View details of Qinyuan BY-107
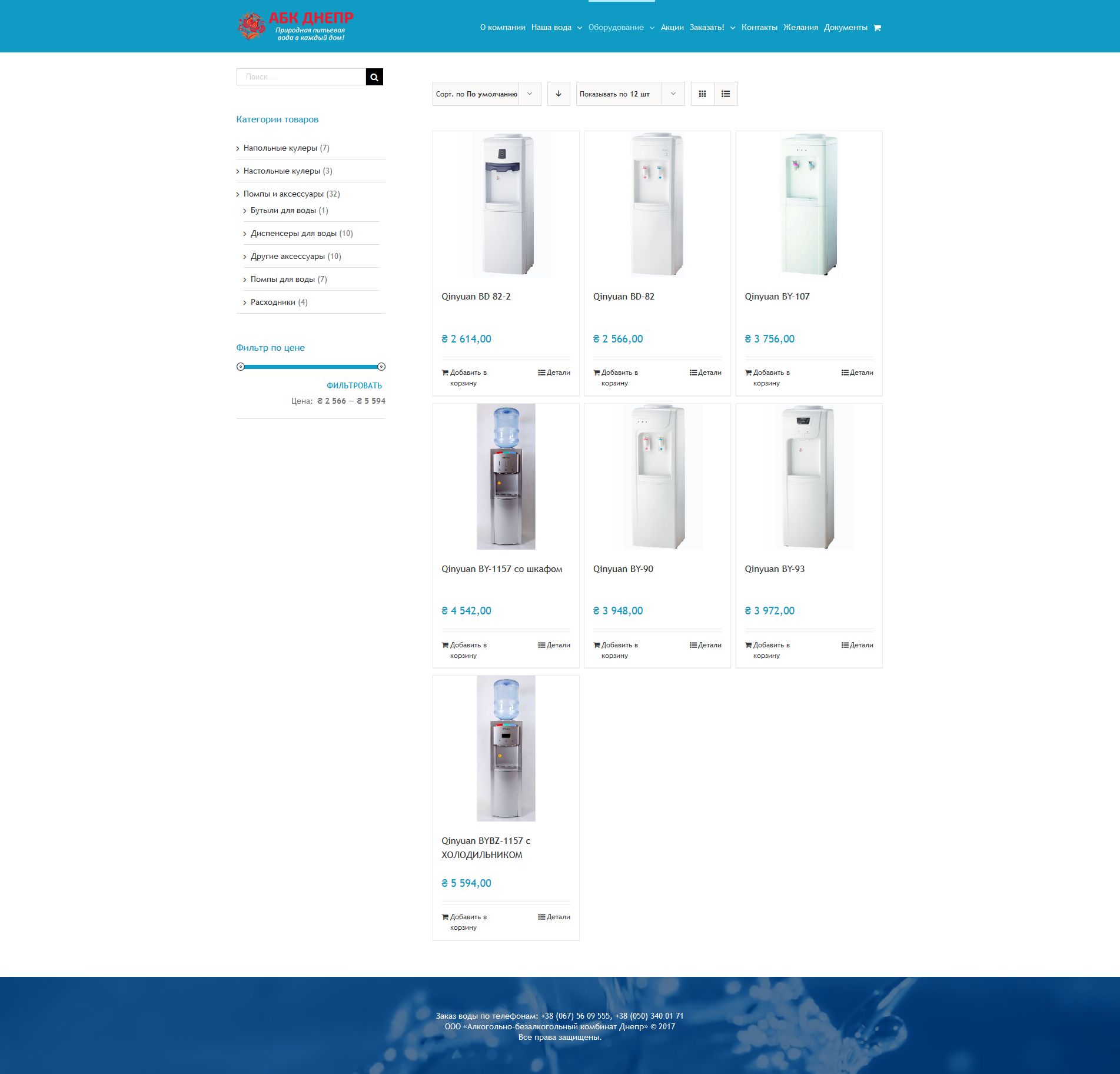Screen dimensions: 1120x1074 coord(858,373)
